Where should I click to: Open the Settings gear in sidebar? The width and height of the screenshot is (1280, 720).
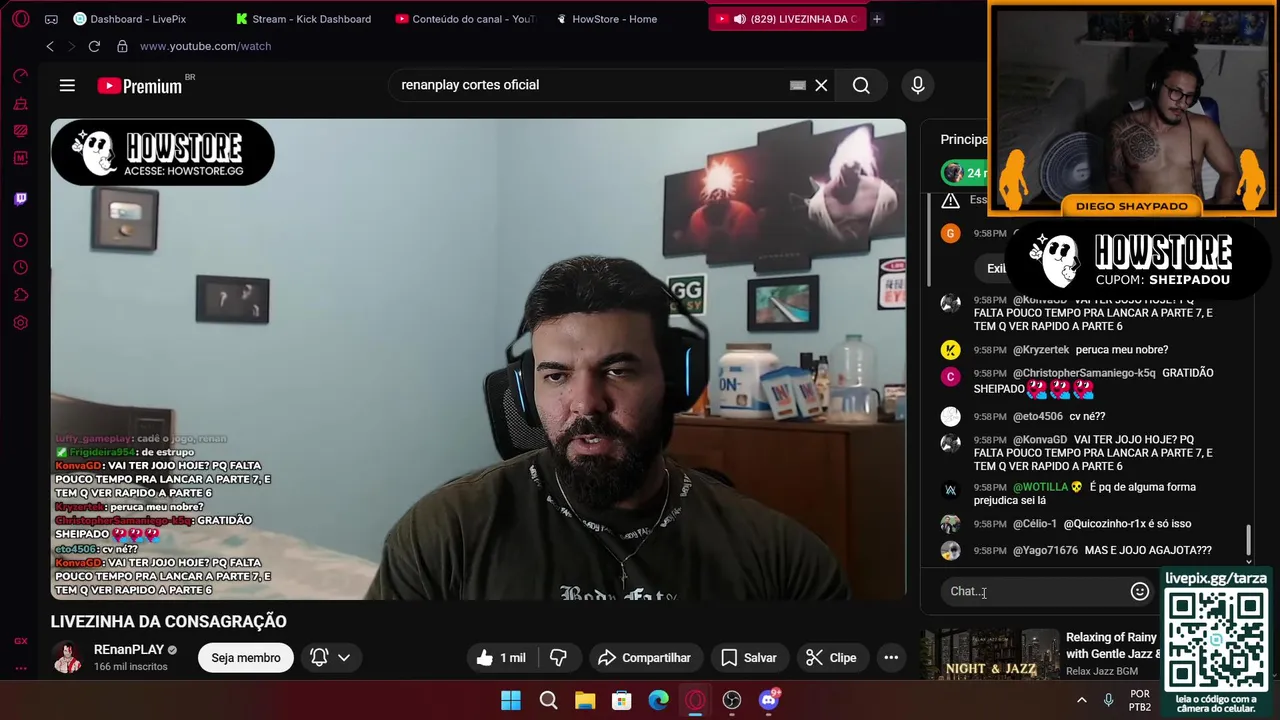tap(21, 323)
